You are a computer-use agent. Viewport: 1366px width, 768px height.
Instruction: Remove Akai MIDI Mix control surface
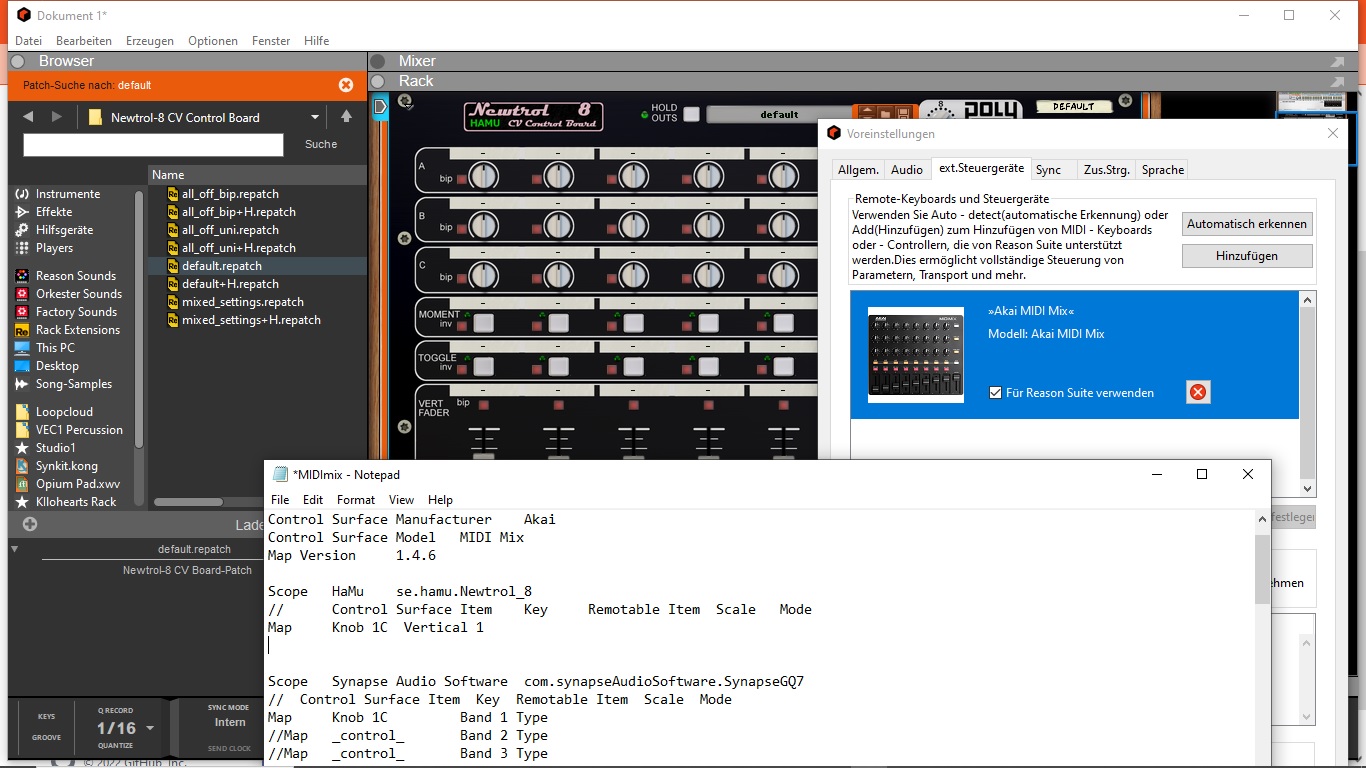point(1198,392)
